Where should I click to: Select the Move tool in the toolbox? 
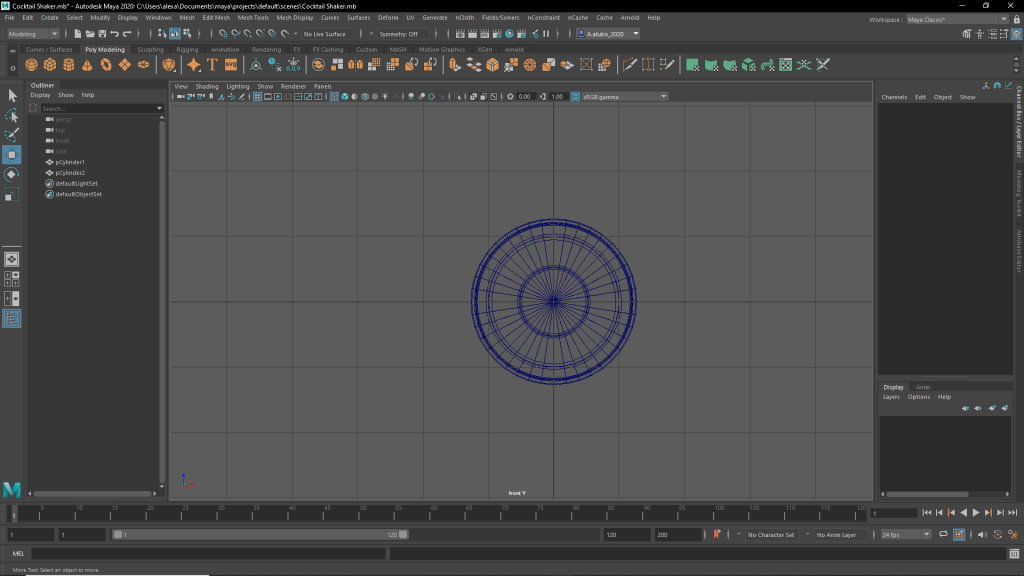12,154
